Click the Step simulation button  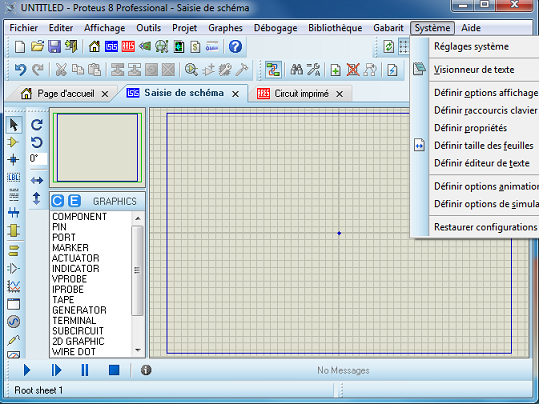click(x=56, y=370)
